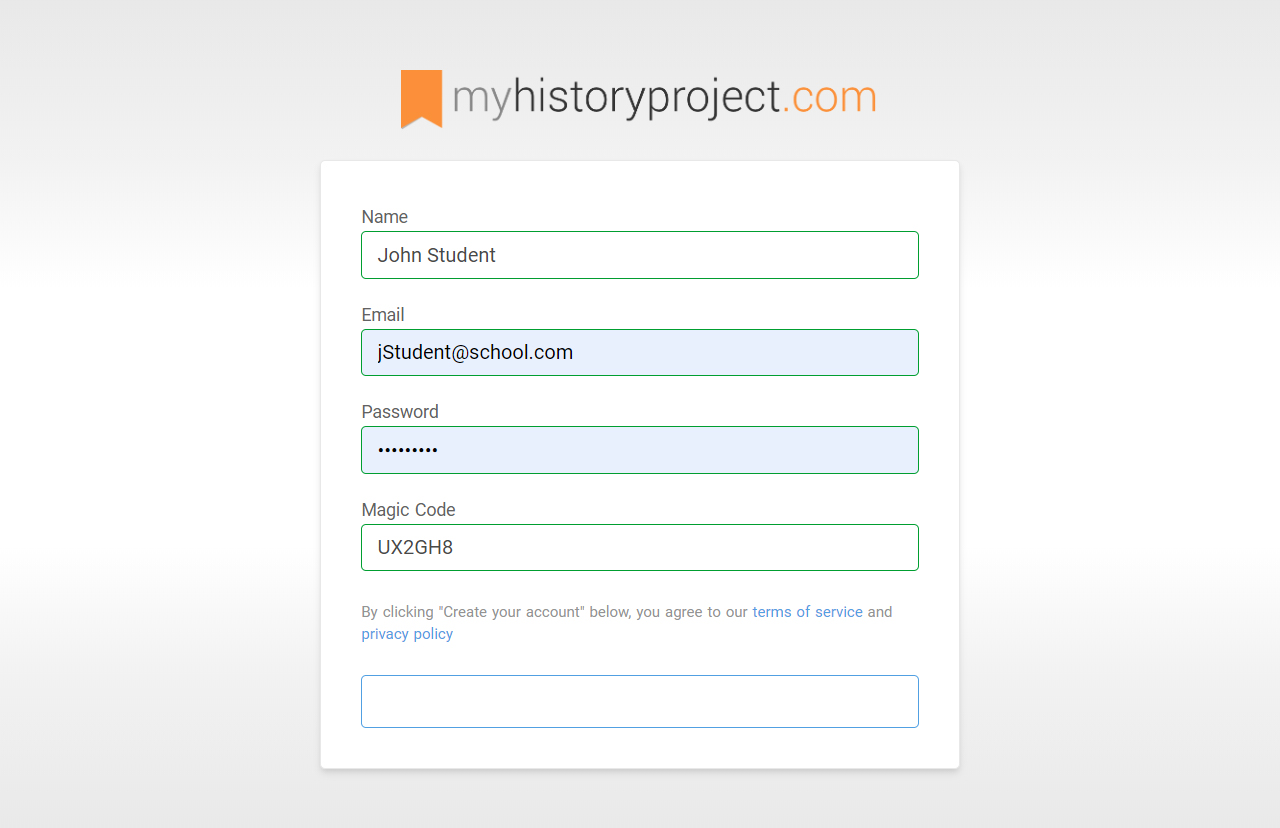Focus the Password input field
The height and width of the screenshot is (828, 1280).
(640, 450)
